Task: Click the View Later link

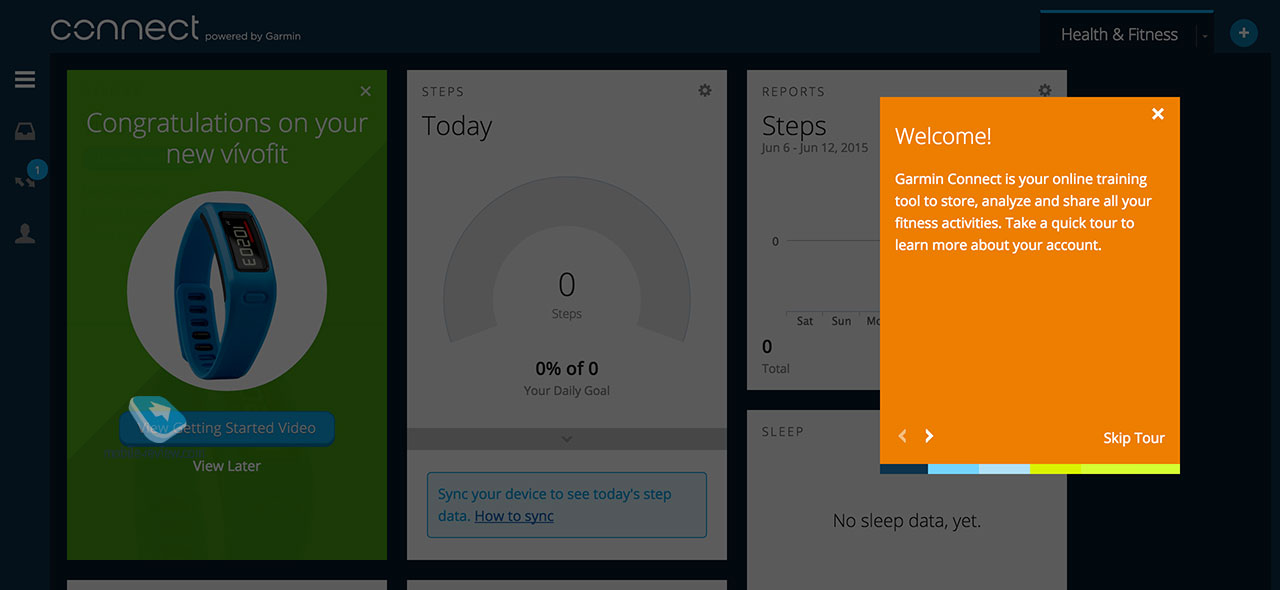Action: coord(227,466)
